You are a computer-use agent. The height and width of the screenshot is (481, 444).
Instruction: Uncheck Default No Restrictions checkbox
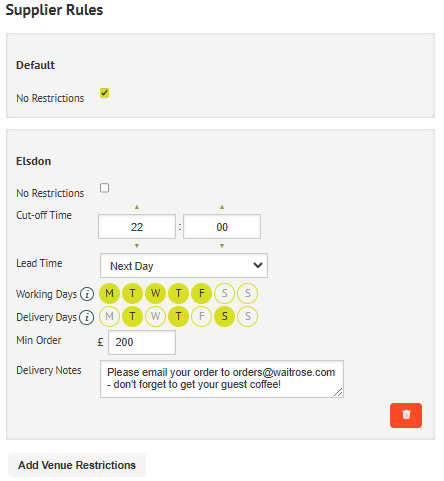pyautogui.click(x=104, y=93)
